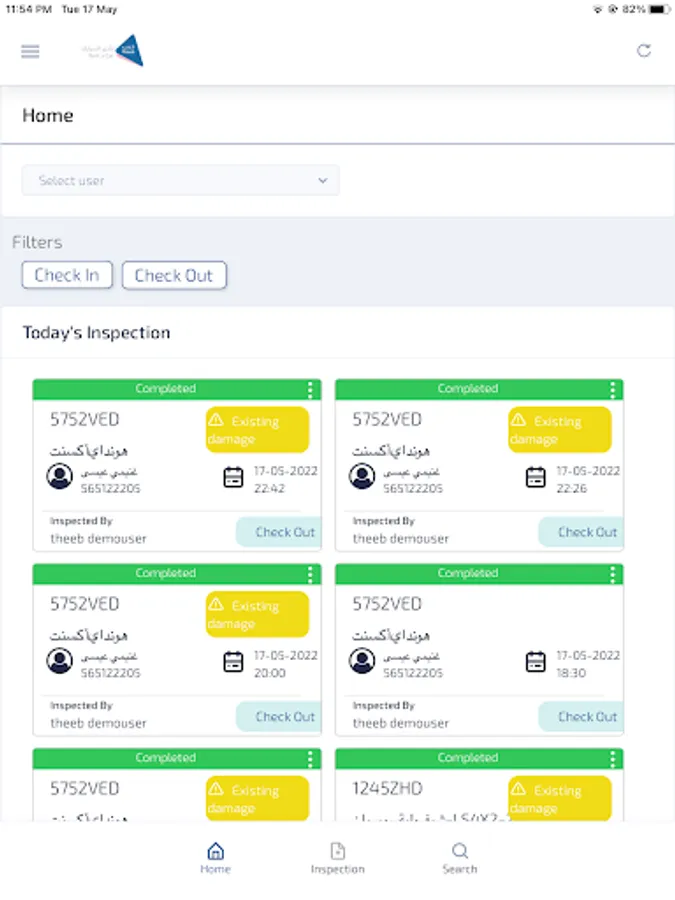Click Check Out button on 18:30 card
Viewport: 675px width, 900px height.
tap(581, 716)
